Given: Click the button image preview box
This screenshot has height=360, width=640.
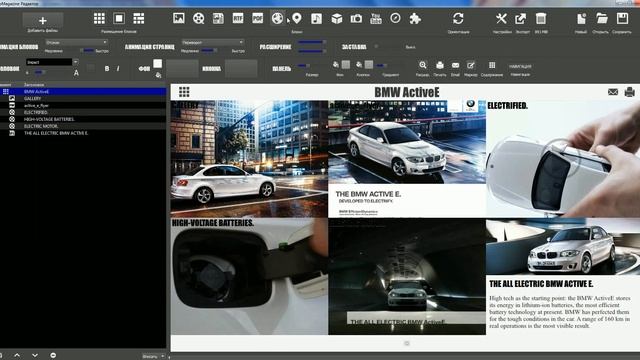Looking at the screenshot, I should [x=241, y=69].
